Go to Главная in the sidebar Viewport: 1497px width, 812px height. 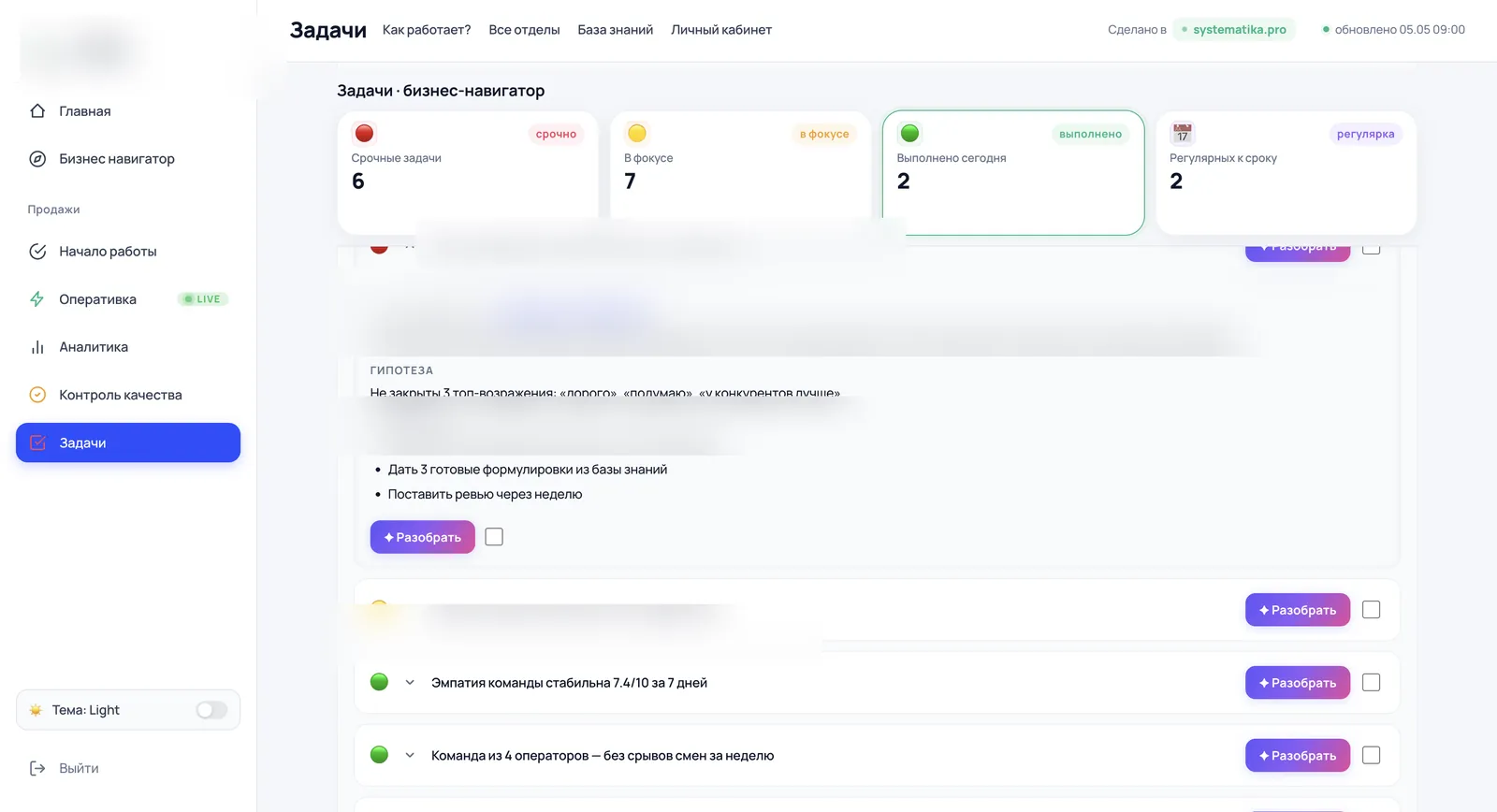128,111
